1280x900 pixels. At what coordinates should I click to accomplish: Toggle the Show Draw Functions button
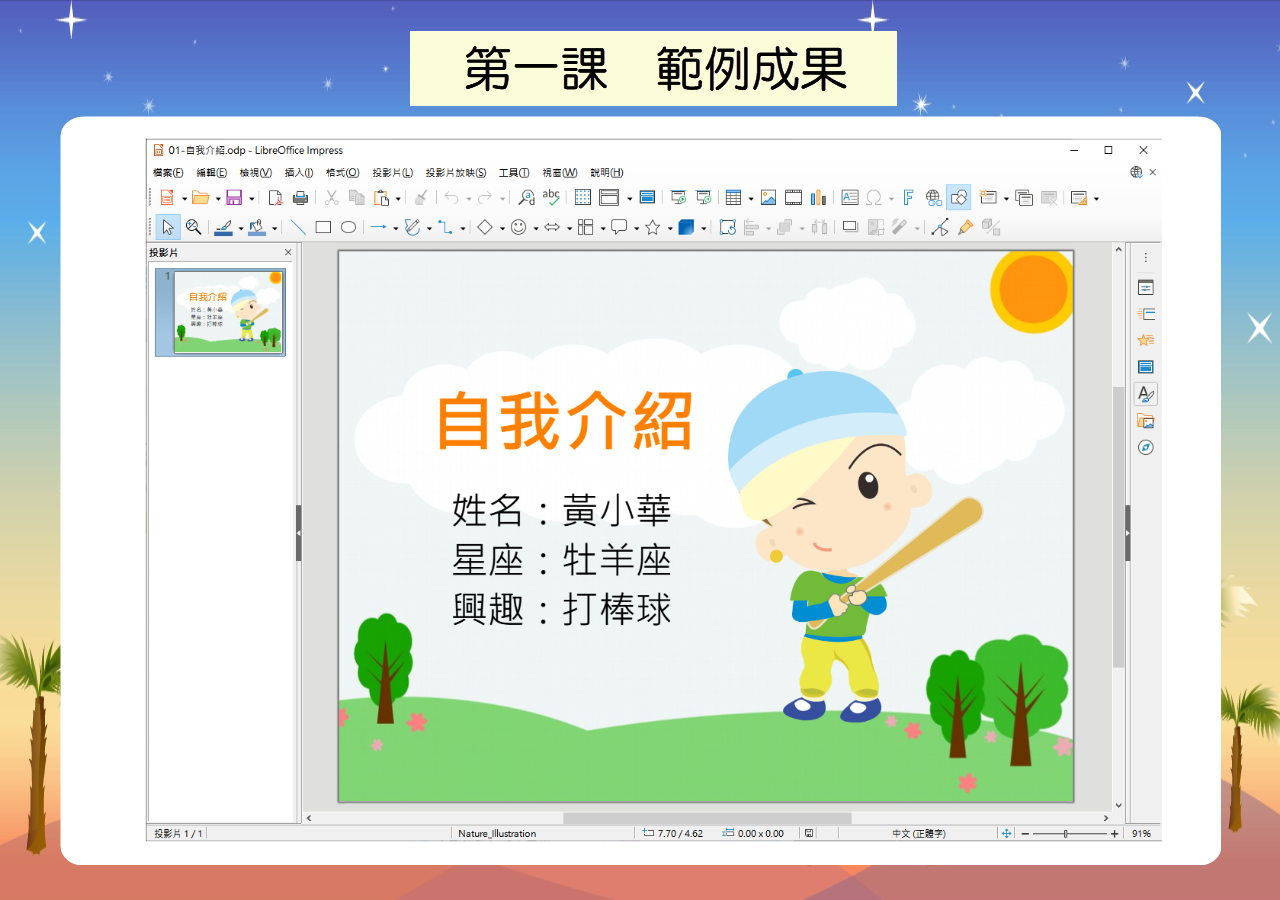click(958, 198)
